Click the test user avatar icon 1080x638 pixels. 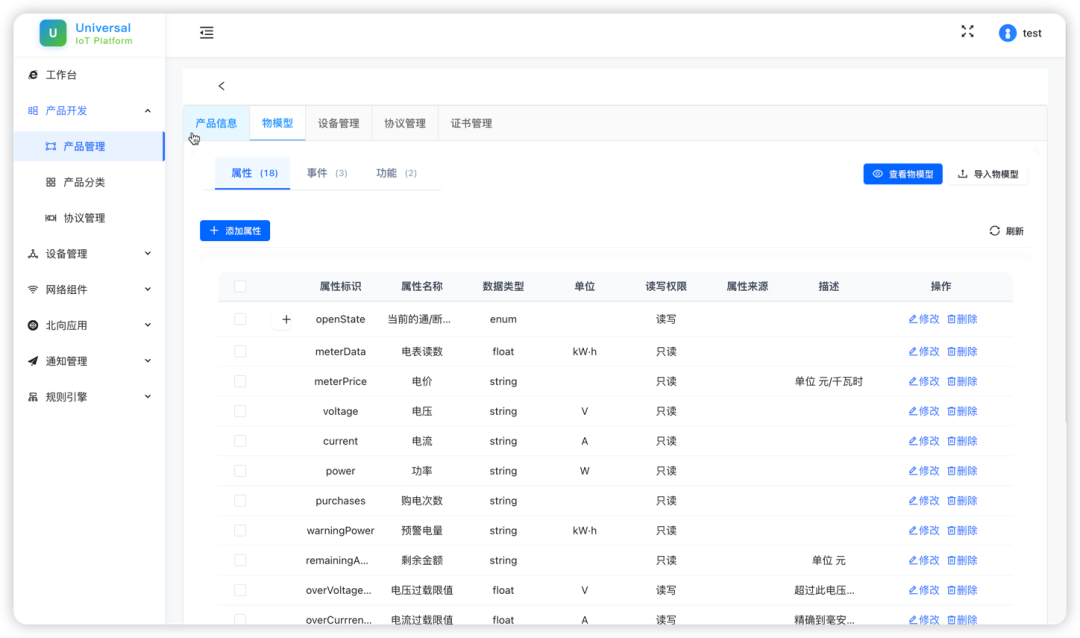pos(1007,33)
